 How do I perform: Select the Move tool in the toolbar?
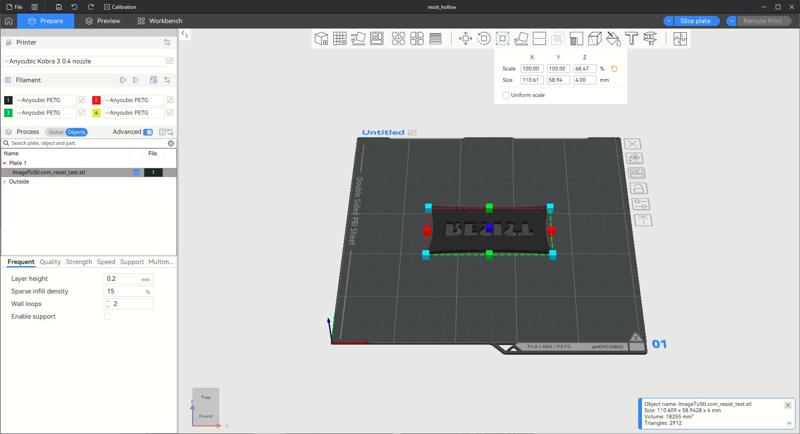point(465,39)
